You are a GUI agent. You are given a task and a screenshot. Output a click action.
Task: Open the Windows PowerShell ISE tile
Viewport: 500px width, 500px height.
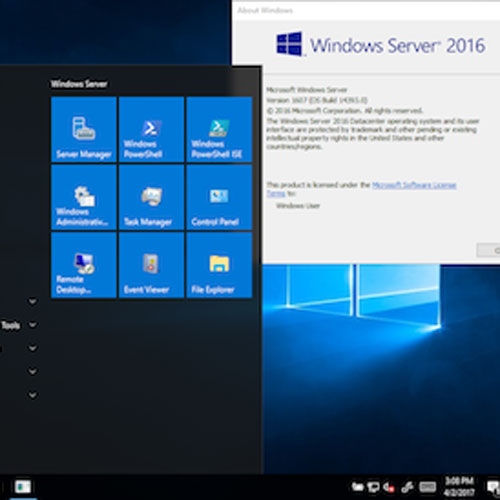(x=219, y=129)
